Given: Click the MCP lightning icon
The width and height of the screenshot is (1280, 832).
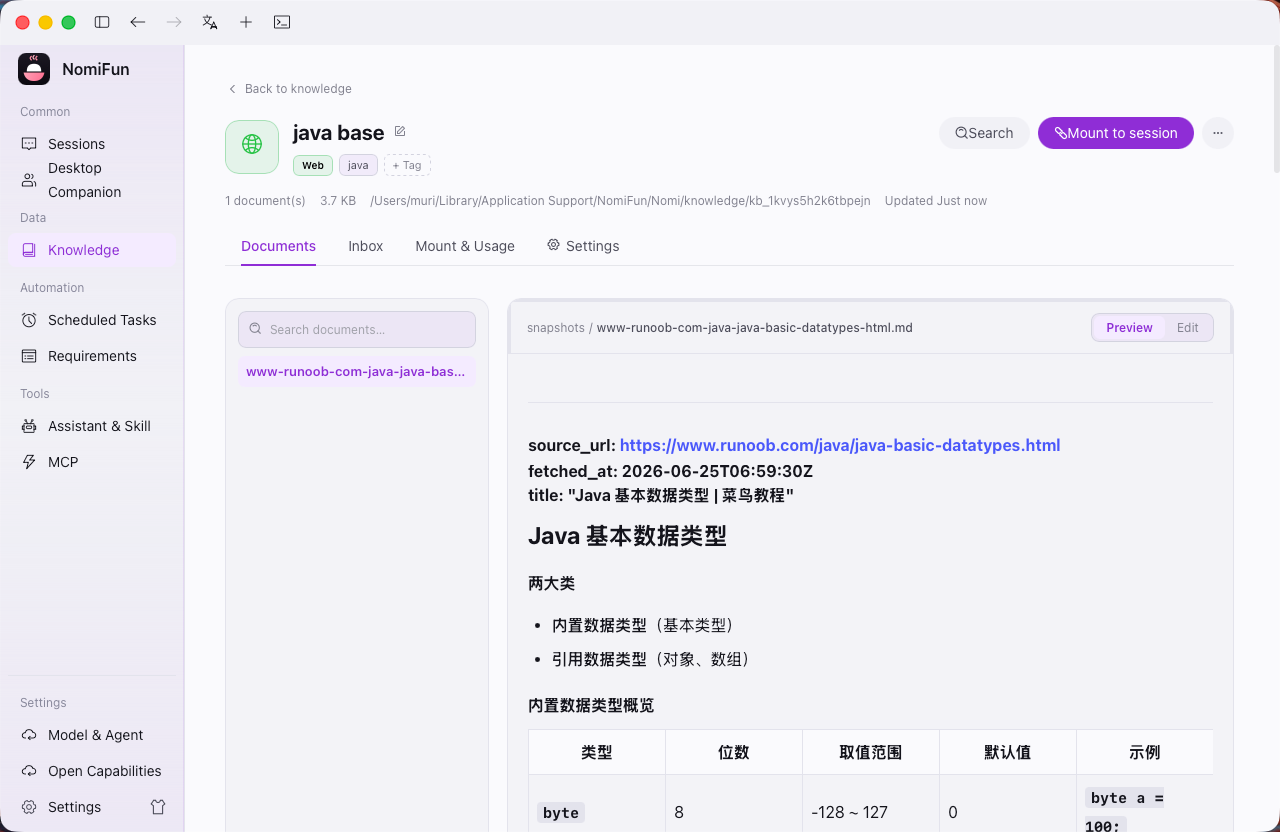Looking at the screenshot, I should (x=29, y=462).
